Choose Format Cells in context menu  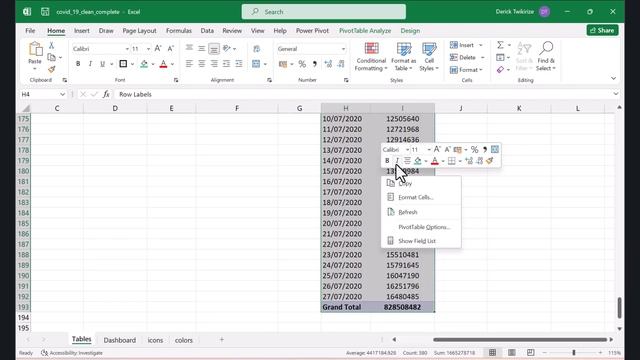tap(421, 197)
